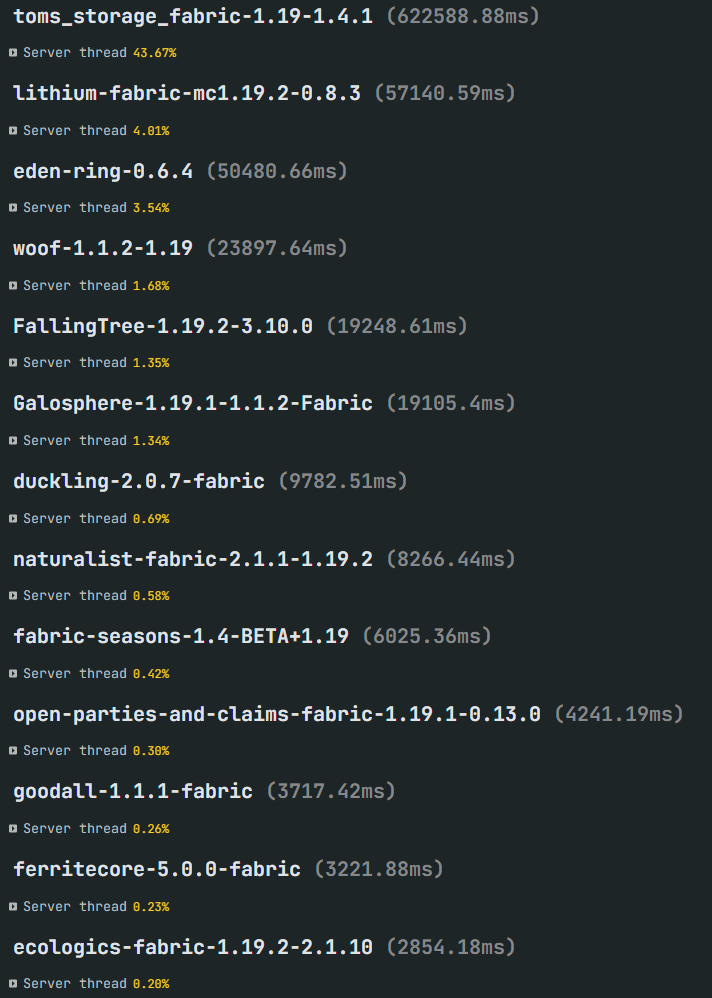Toggle open goodall's Server thread entry

tap(13, 828)
